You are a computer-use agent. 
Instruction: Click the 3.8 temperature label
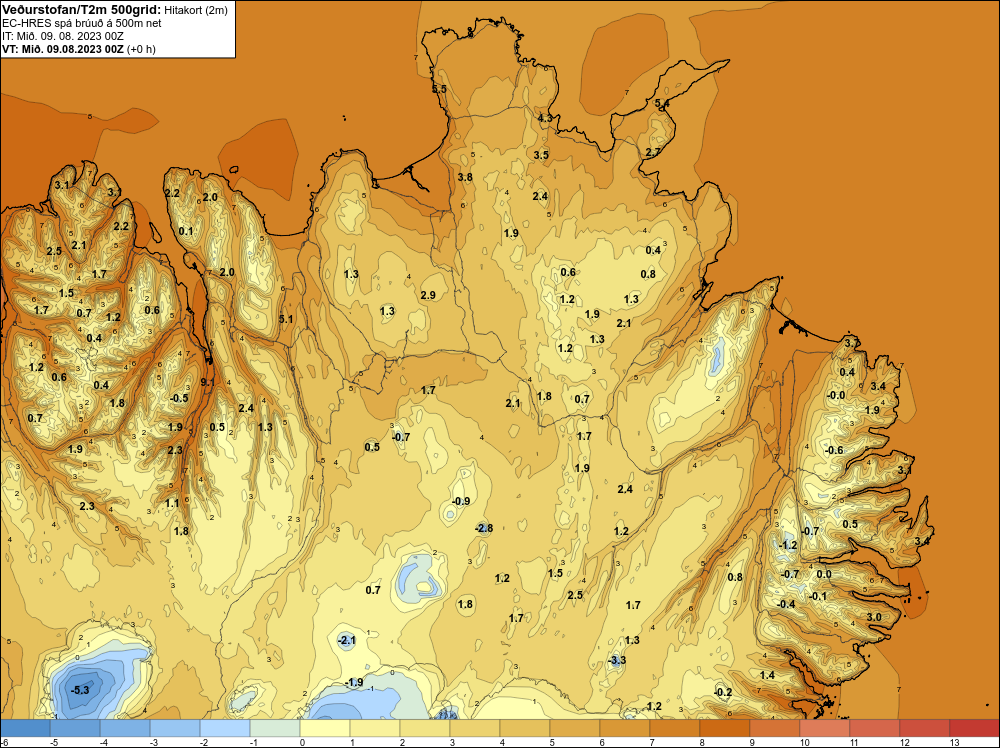[465, 177]
